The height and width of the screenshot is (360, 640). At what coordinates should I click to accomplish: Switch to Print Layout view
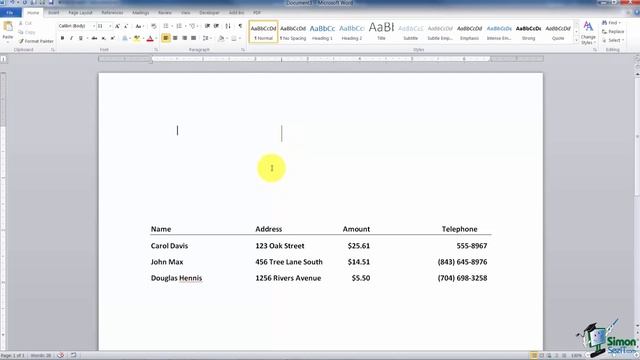point(533,356)
